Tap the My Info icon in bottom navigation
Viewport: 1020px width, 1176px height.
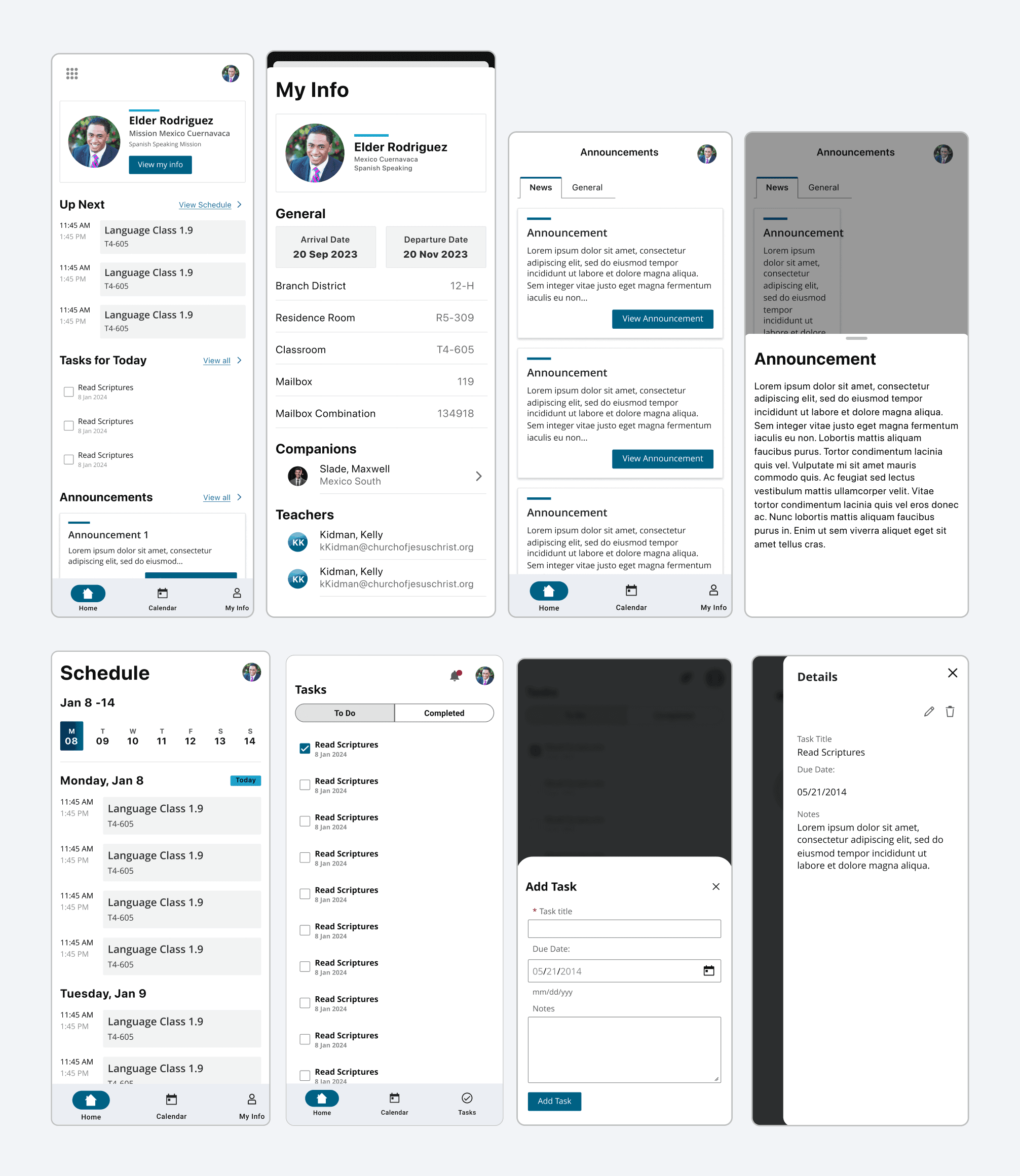click(x=233, y=593)
